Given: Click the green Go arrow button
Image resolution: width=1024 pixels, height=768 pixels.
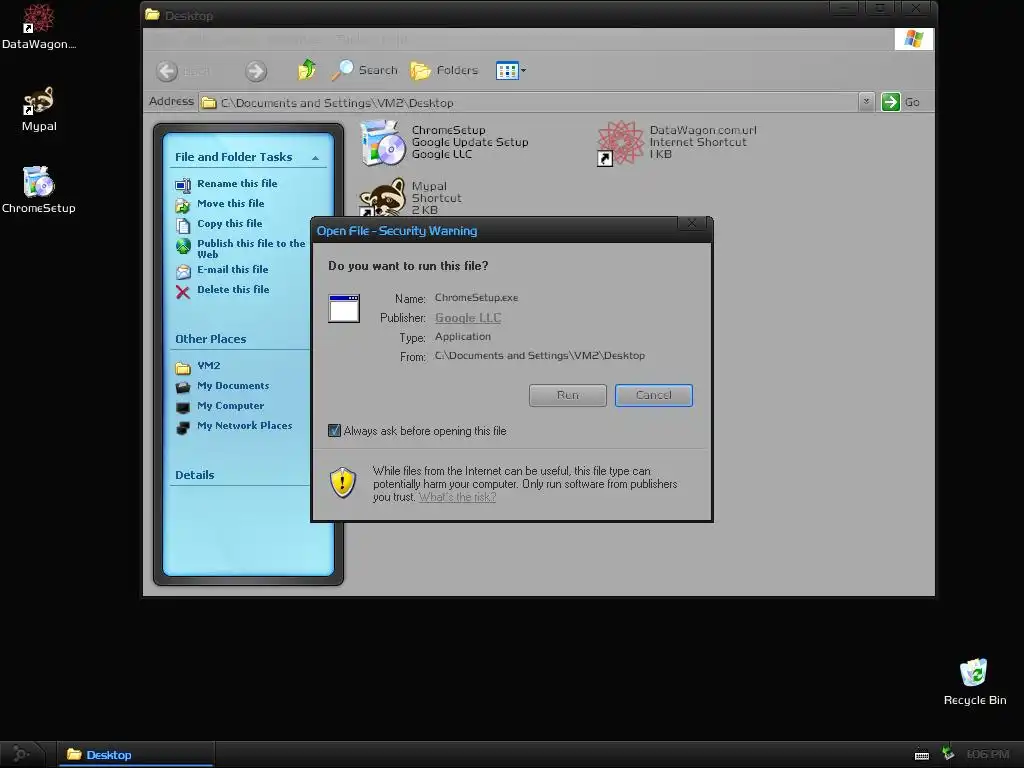Looking at the screenshot, I should click(891, 102).
